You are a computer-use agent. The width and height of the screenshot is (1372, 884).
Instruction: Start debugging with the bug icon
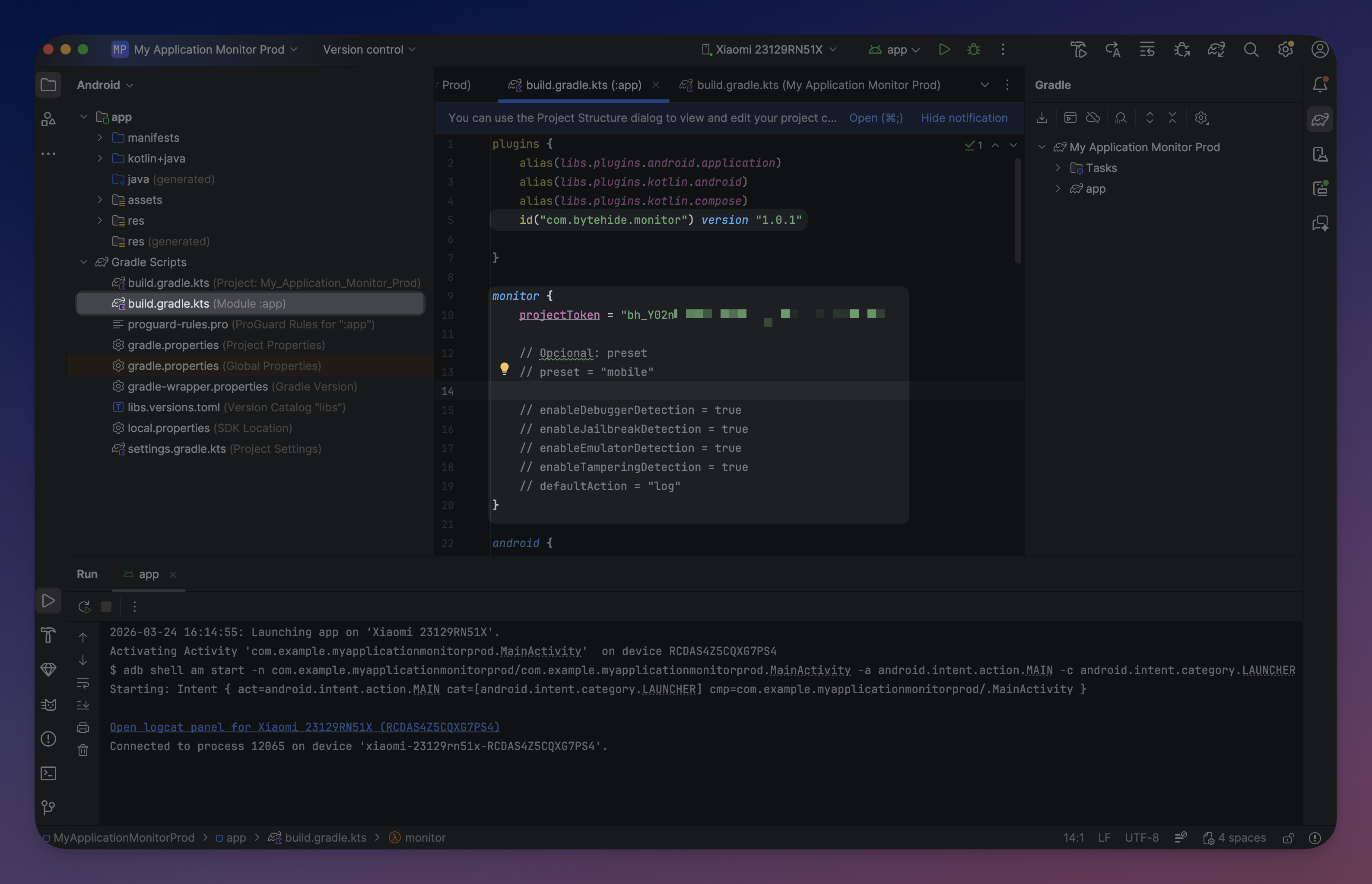974,50
